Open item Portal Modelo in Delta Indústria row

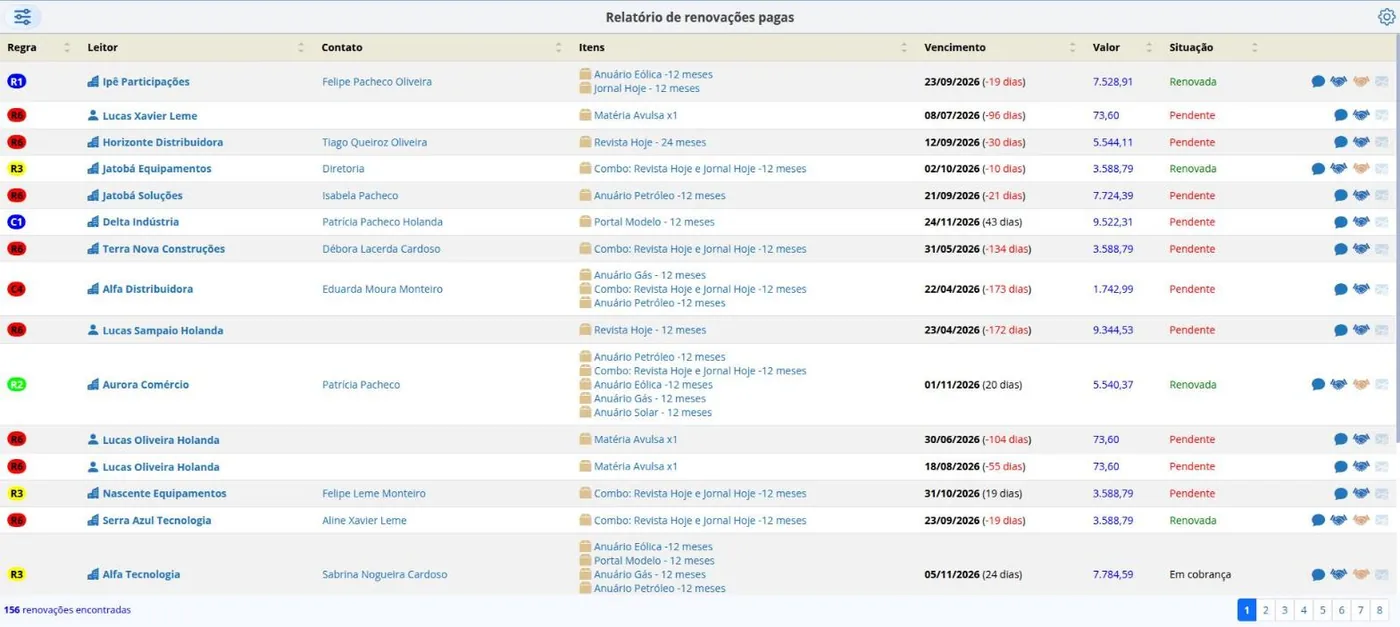coord(654,222)
